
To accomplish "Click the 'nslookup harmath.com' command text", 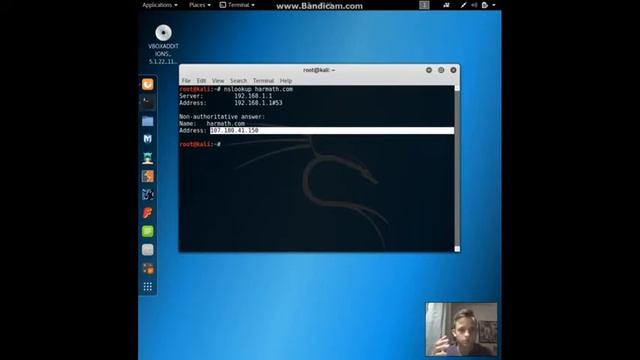I will 258,89.
